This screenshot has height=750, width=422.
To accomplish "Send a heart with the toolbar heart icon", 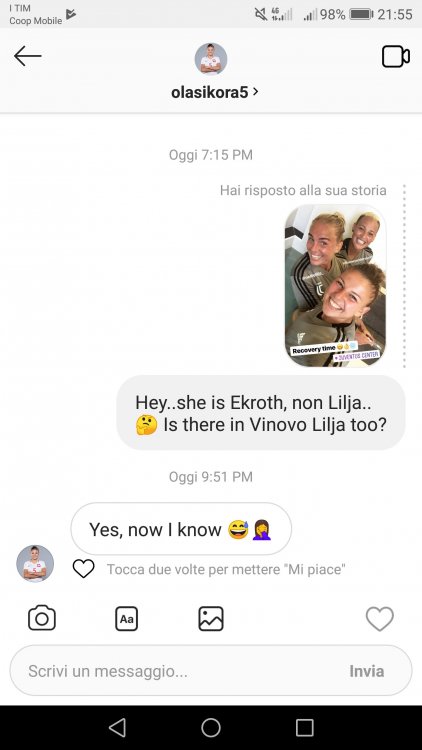I will 380,618.
